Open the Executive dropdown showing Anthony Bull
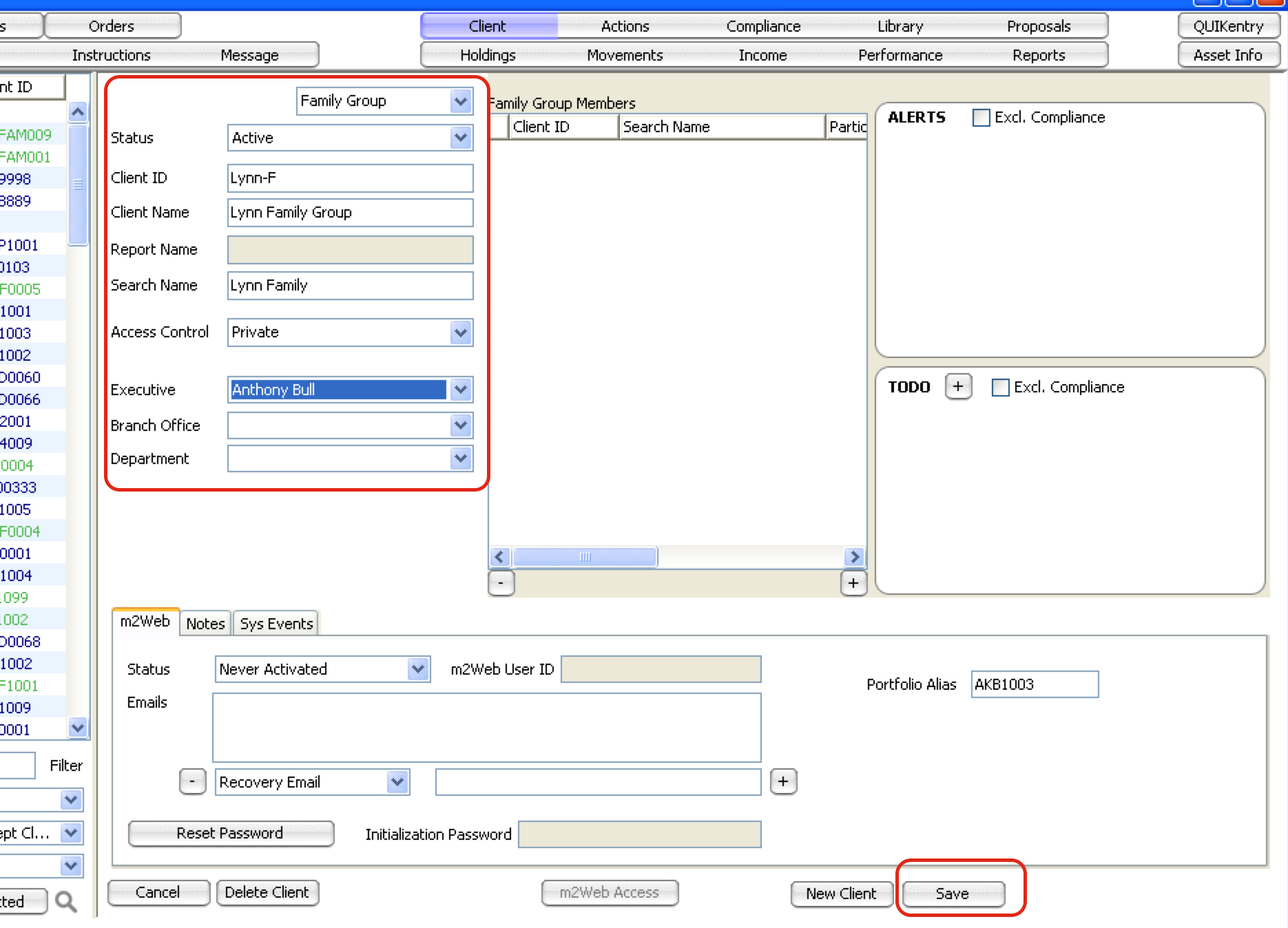This screenshot has height=928, width=1288. coord(461,390)
